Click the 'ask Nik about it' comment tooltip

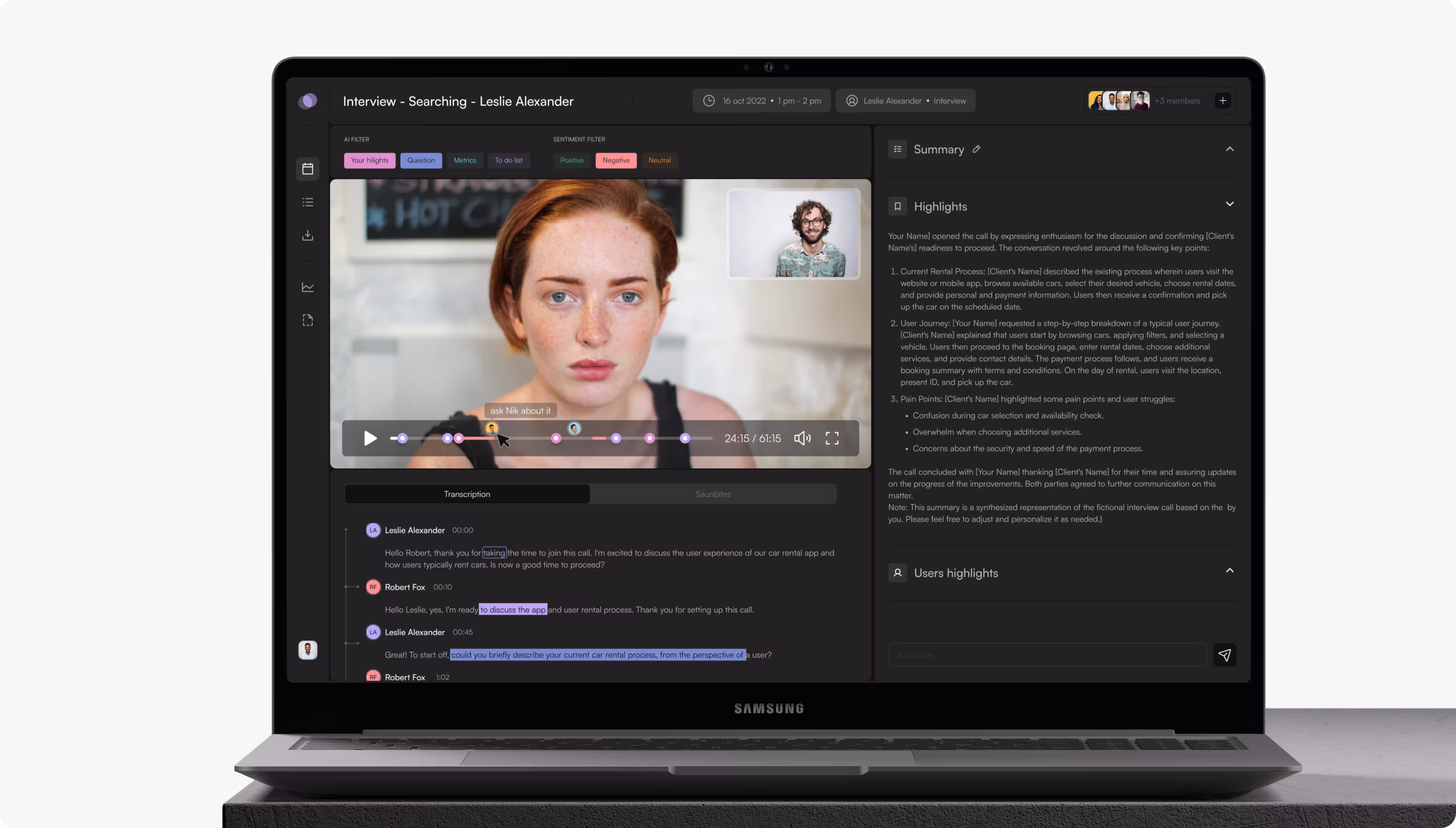(x=520, y=410)
